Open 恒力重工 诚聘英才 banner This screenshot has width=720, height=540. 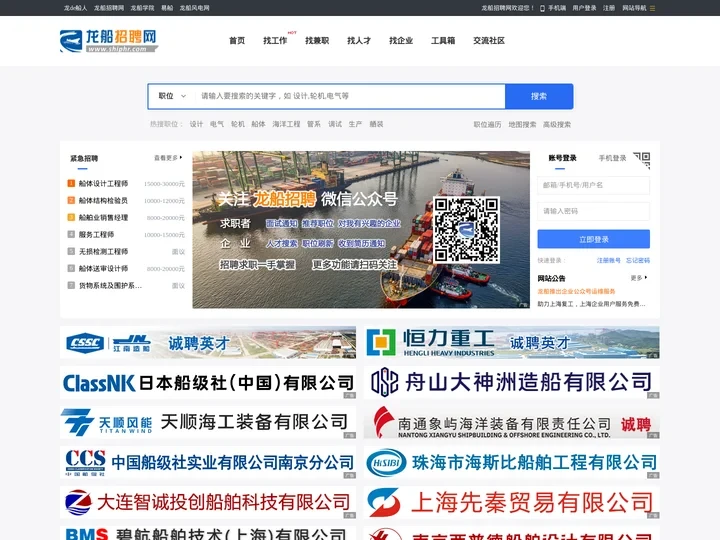512,343
